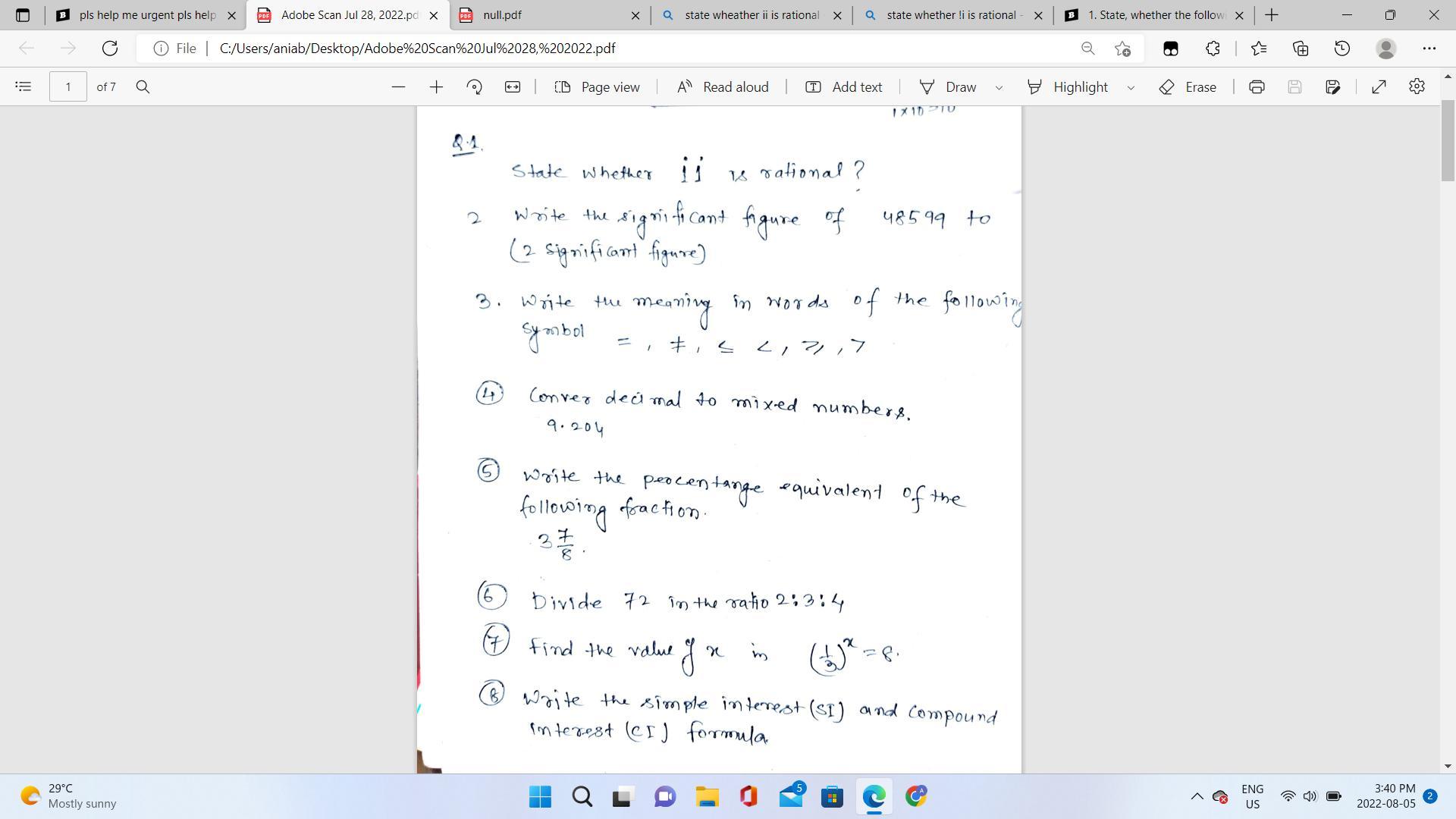Toggle the Draw pen tool
The width and height of the screenshot is (1456, 819).
pos(948,86)
